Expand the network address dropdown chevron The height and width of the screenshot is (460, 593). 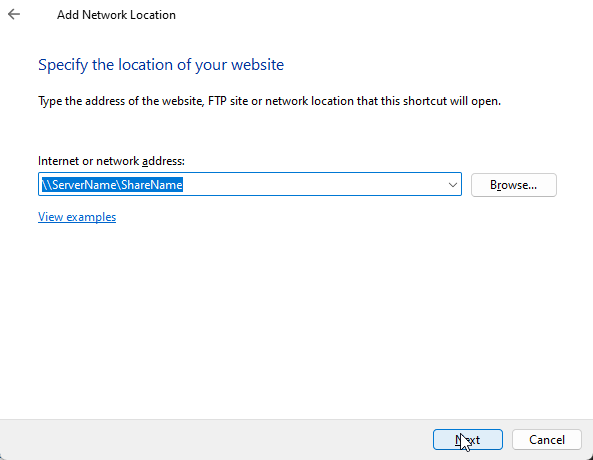click(452, 185)
